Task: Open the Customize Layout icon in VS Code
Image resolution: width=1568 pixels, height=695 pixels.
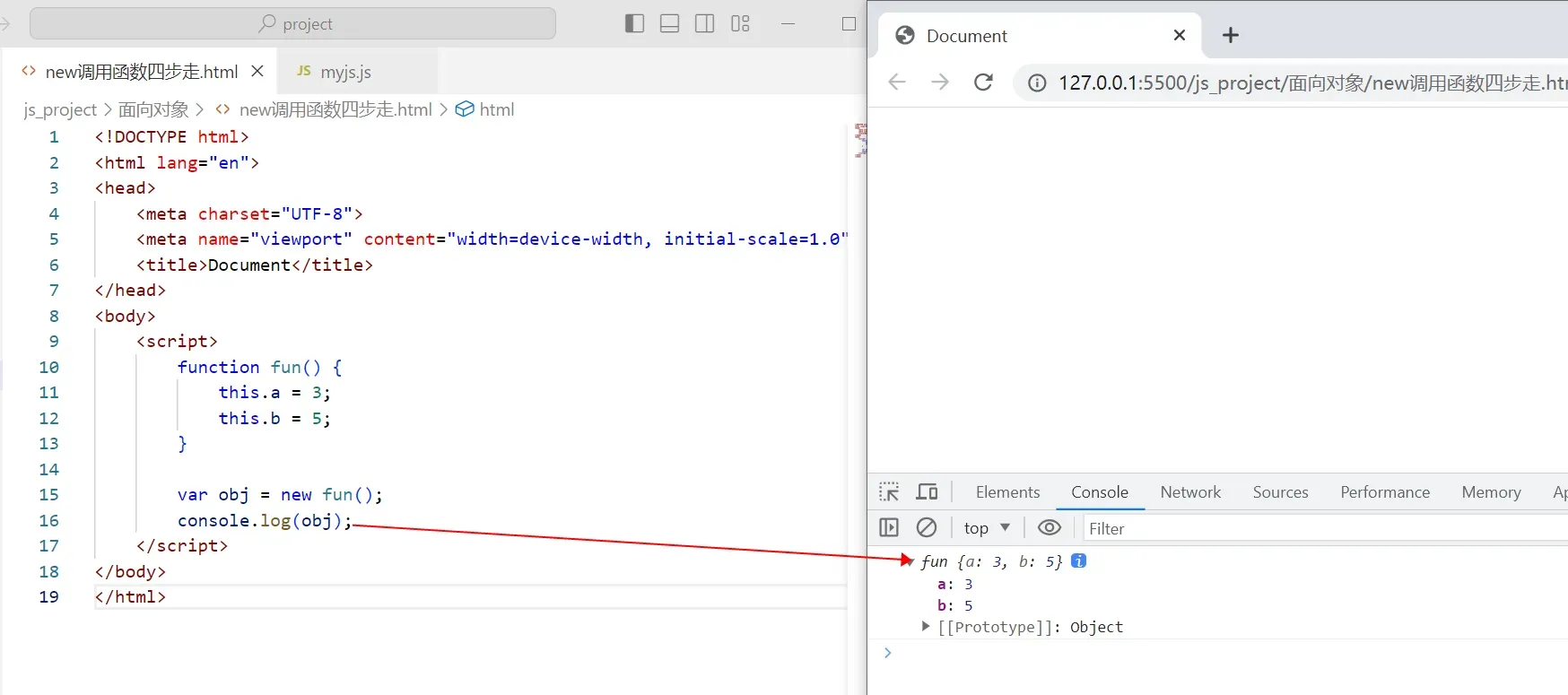Action: pos(740,23)
